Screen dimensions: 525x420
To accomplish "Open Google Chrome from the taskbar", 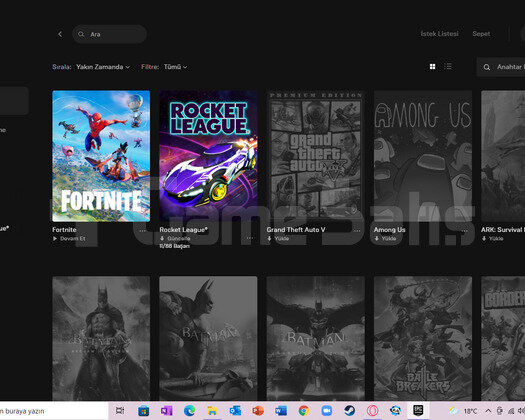I will 304,410.
